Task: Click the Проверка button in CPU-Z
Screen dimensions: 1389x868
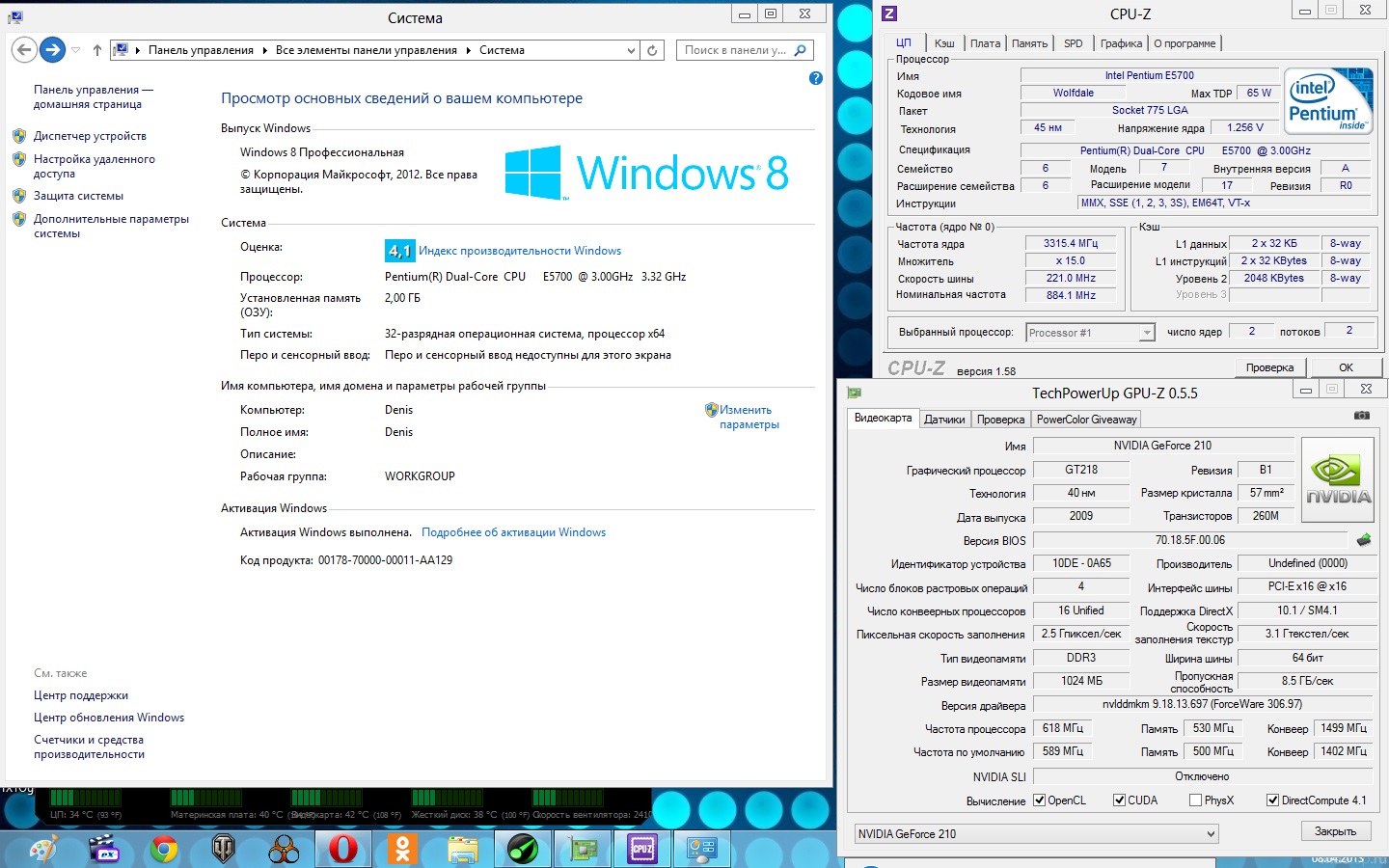Action: tap(1269, 367)
